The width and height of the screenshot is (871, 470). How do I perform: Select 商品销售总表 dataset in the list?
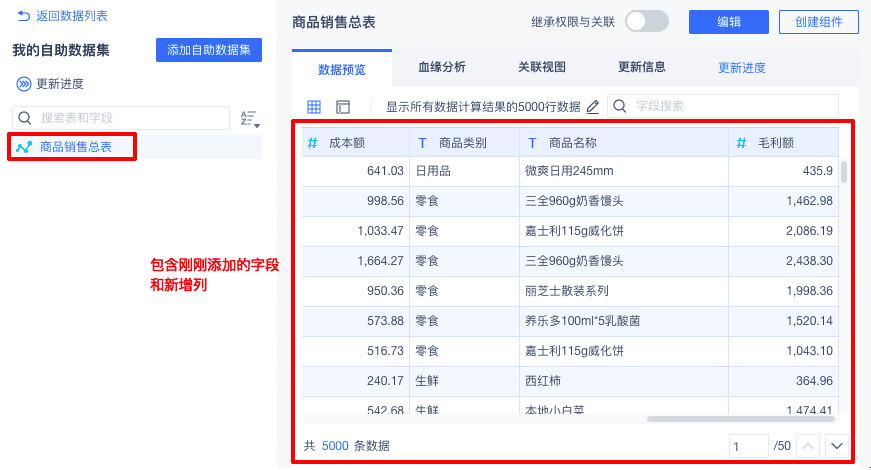[x=76, y=147]
